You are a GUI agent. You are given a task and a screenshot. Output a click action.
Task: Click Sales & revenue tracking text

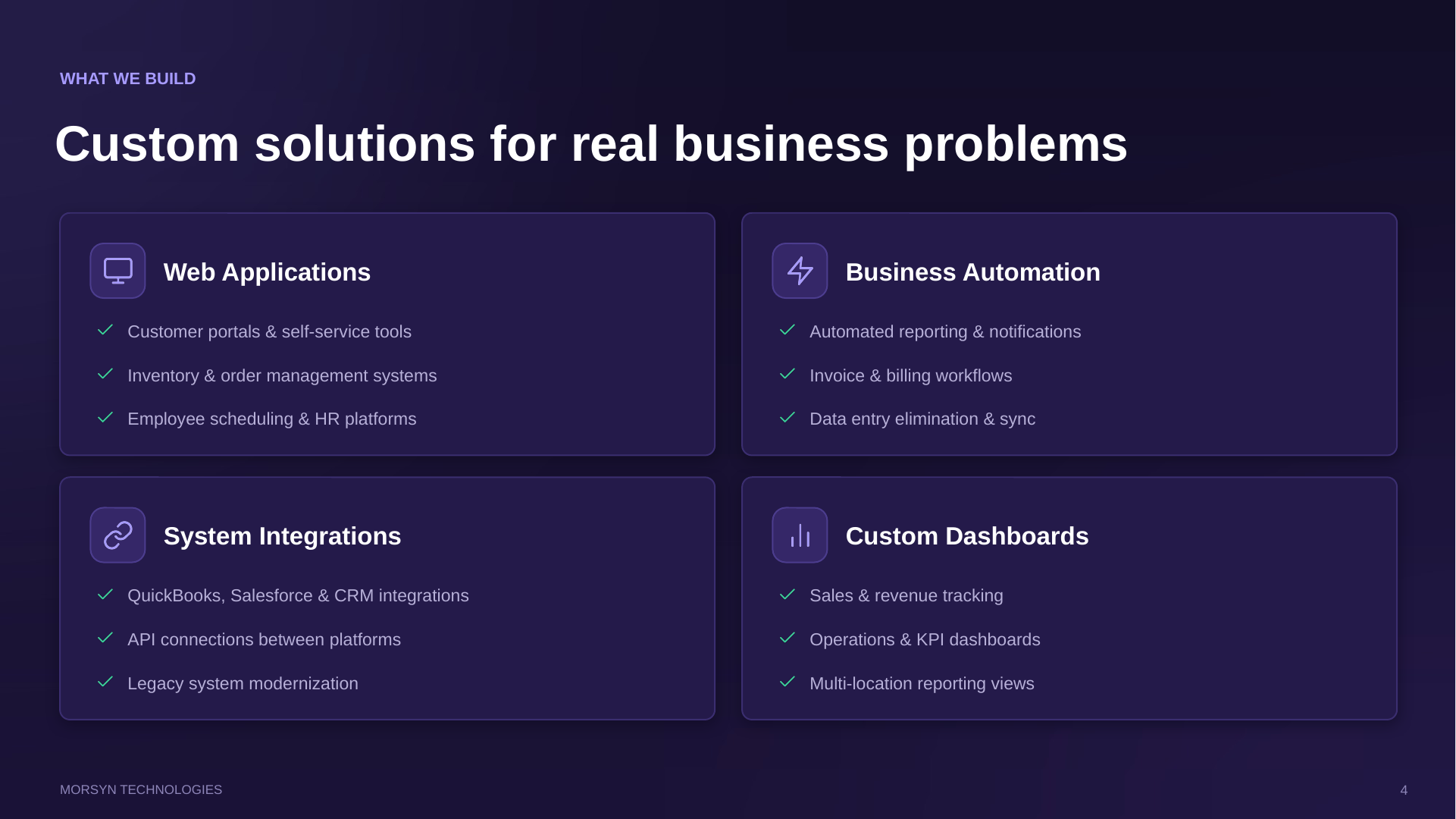pyautogui.click(x=906, y=596)
